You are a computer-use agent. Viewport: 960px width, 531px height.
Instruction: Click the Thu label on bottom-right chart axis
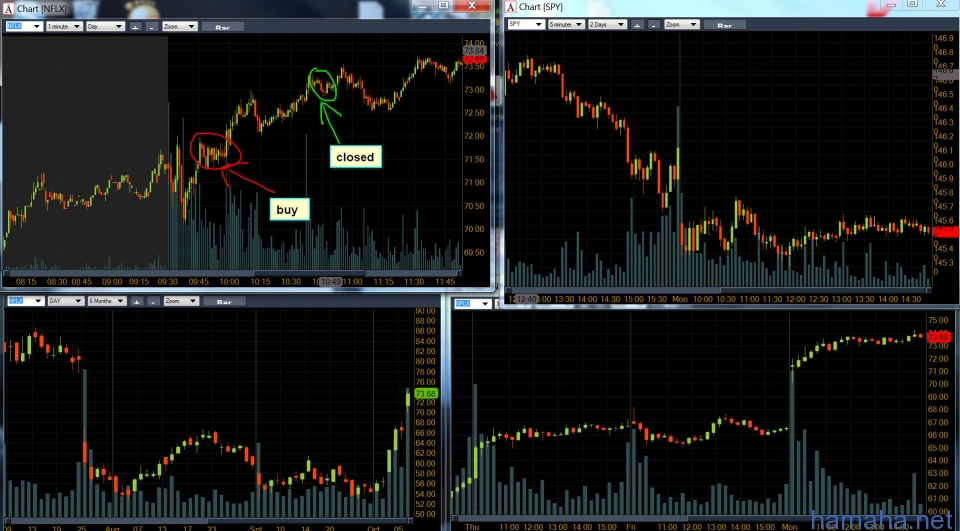[472, 527]
